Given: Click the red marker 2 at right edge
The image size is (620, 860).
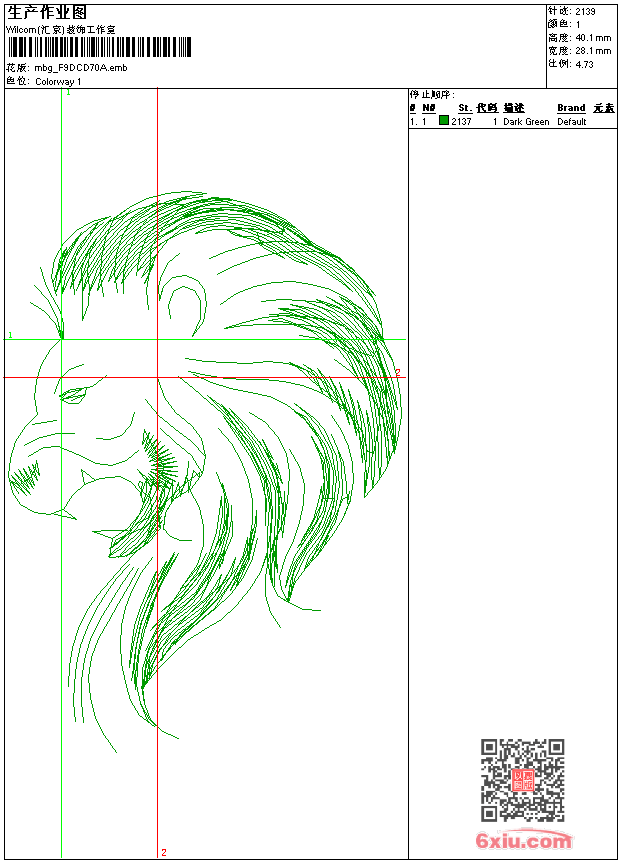Looking at the screenshot, I should (397, 373).
